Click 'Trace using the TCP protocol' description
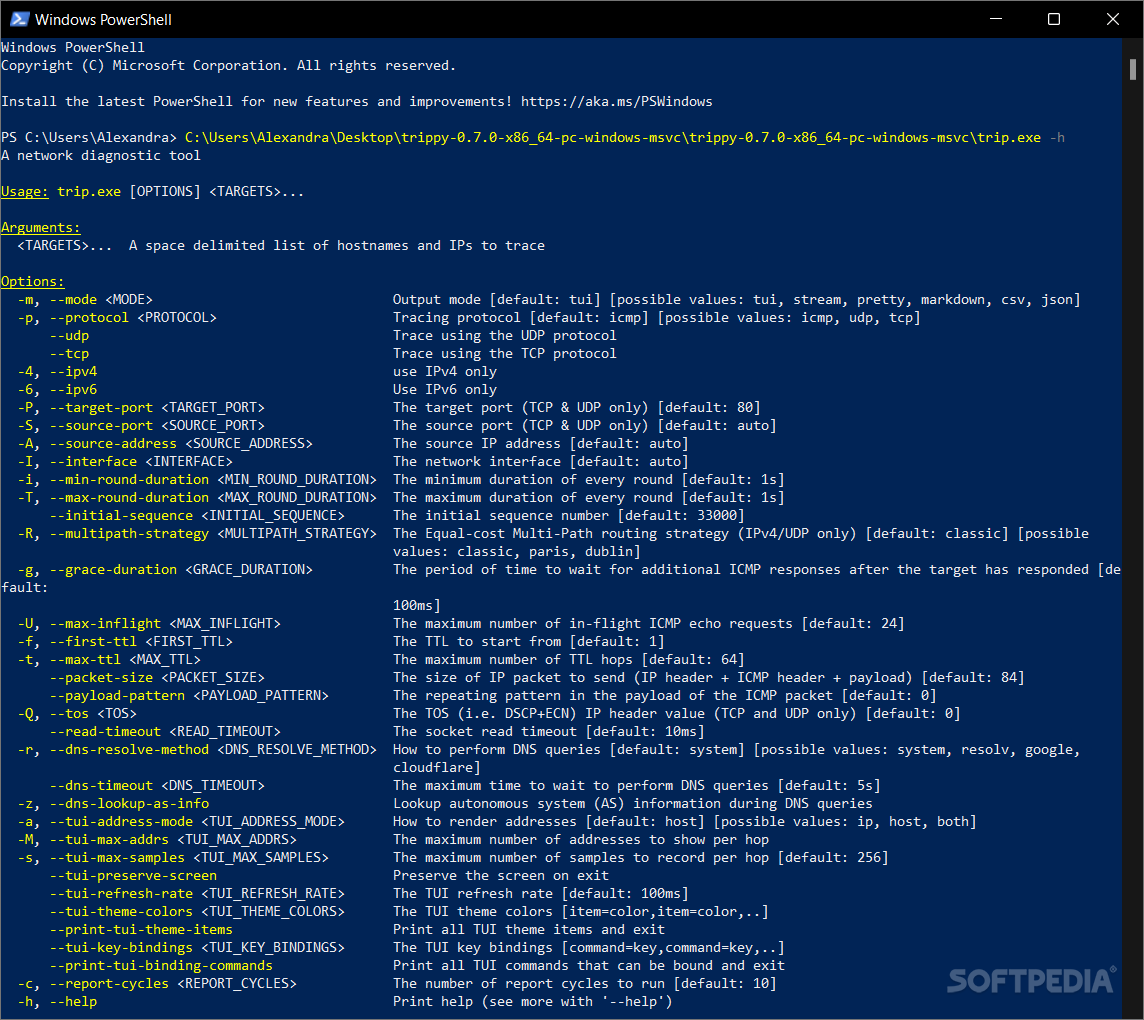 [x=505, y=354]
